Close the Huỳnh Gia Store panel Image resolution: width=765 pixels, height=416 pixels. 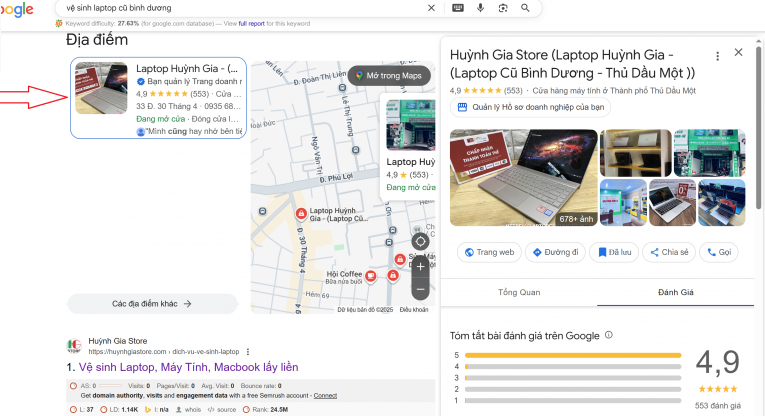coord(738,52)
